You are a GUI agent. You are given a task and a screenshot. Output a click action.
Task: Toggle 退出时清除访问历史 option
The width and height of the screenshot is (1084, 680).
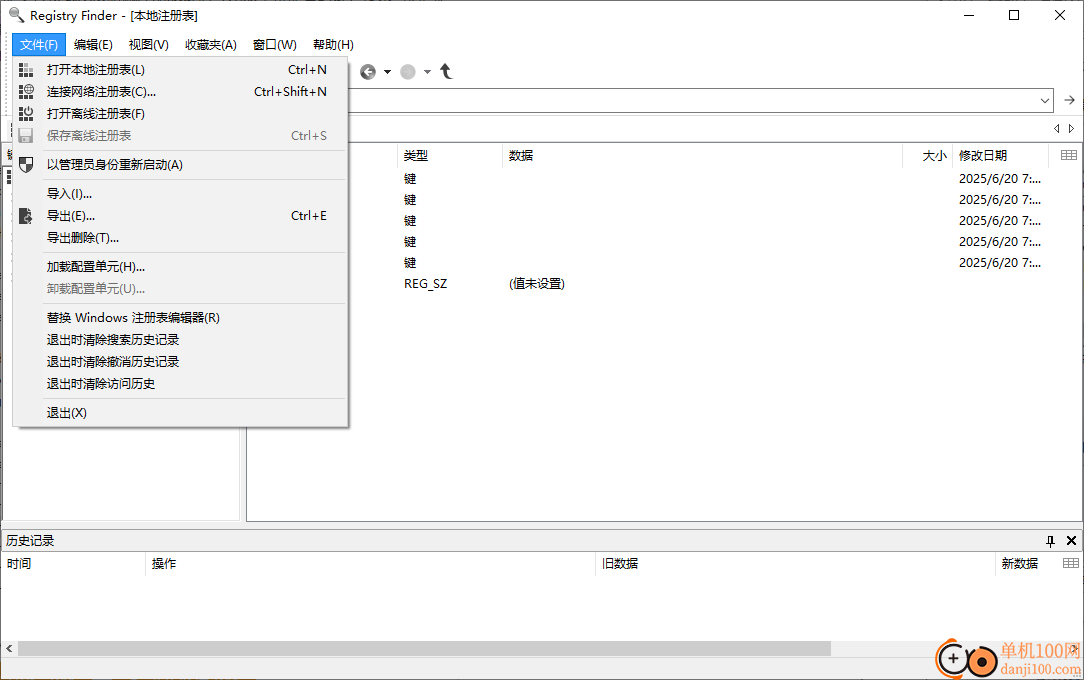pyautogui.click(x=180, y=384)
